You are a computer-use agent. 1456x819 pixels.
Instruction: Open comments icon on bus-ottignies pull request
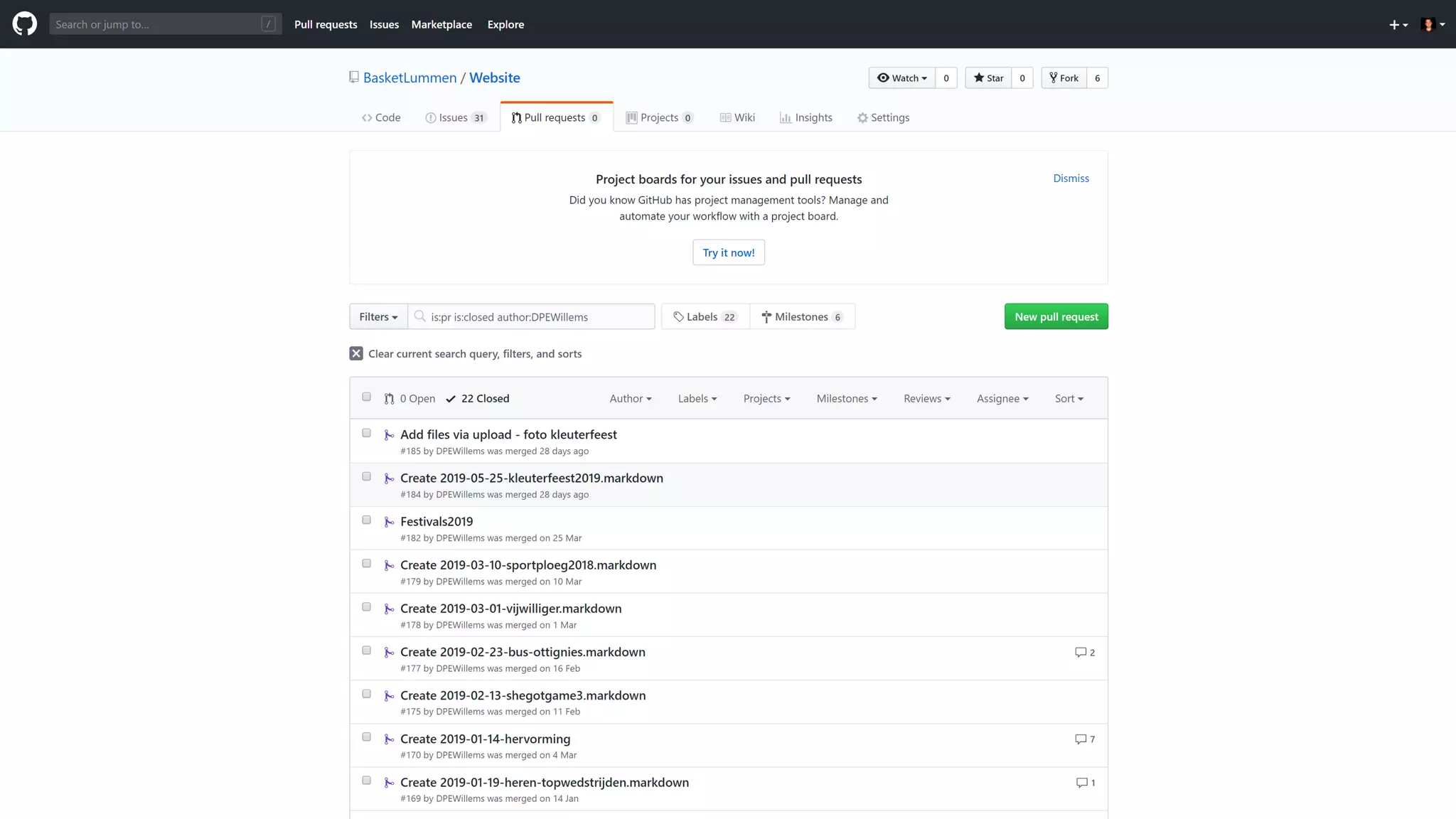point(1081,652)
